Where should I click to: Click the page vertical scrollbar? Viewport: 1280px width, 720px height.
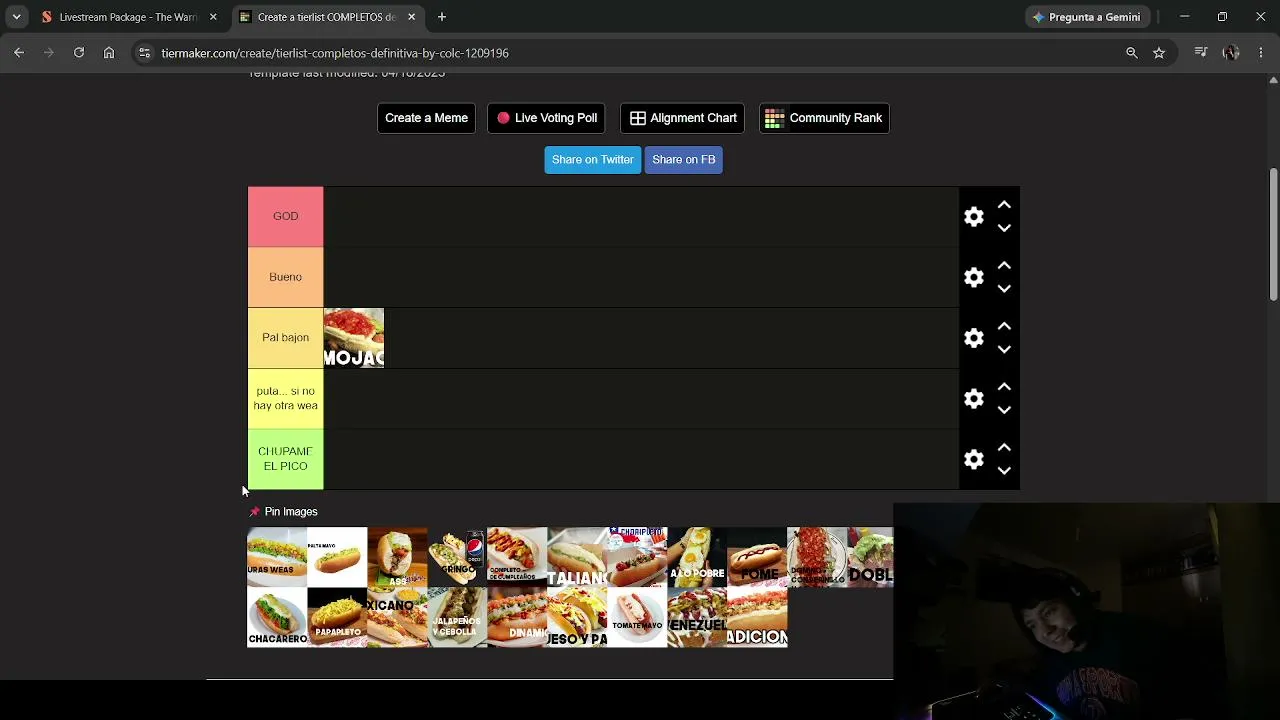click(1273, 234)
